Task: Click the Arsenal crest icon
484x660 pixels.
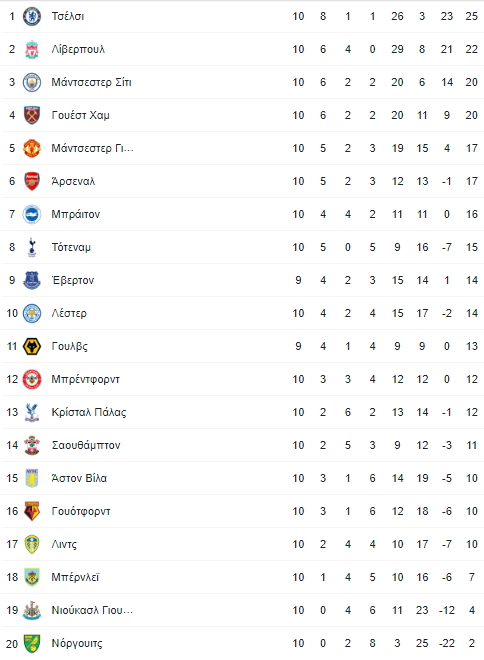Action: point(32,181)
